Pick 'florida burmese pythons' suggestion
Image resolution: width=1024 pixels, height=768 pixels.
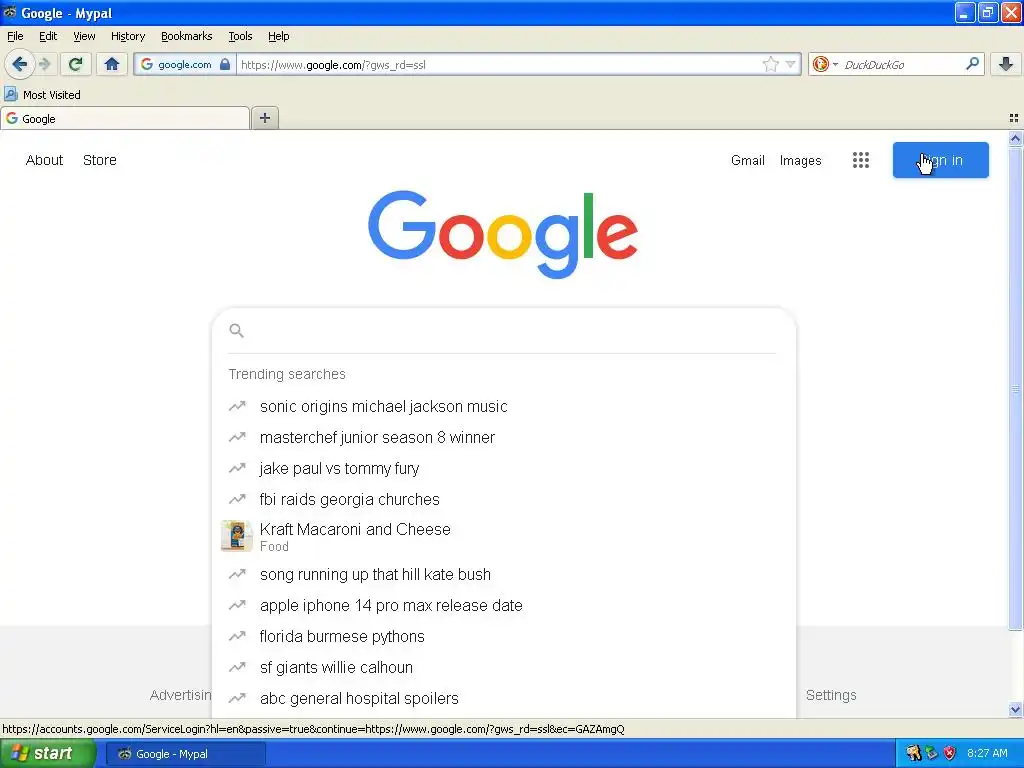pyautogui.click(x=504, y=637)
